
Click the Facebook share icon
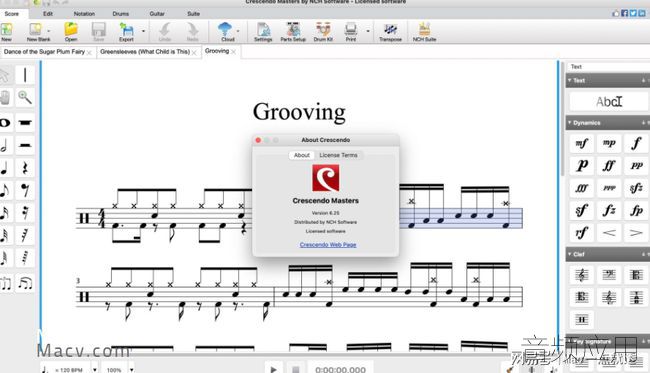pyautogui.click(x=624, y=13)
